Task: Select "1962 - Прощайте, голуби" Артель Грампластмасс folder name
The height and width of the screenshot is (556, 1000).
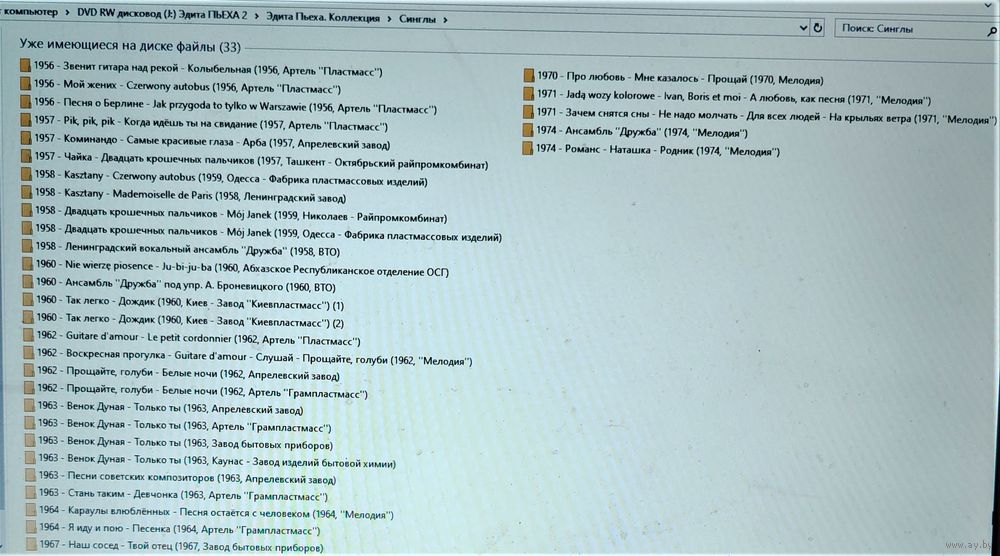Action: [202, 391]
